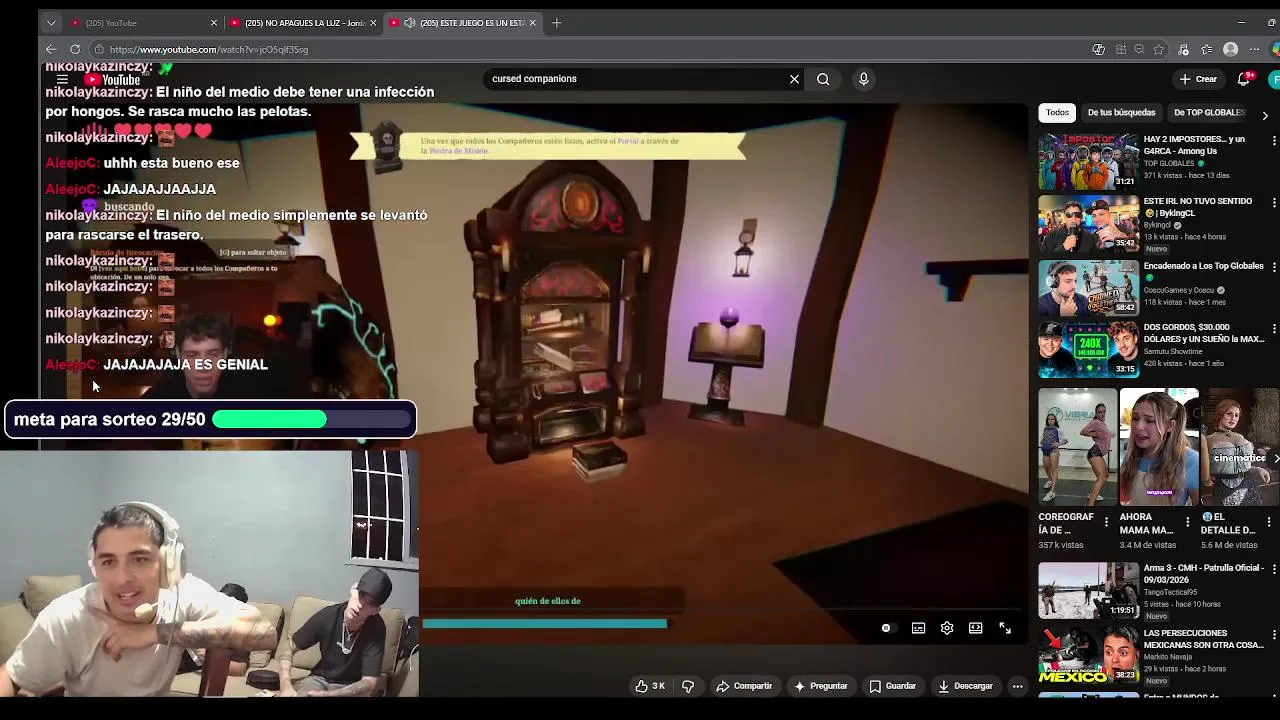The image size is (1280, 720).
Task: Open options for 'DOS GORDOS' video
Action: pos(1273,329)
